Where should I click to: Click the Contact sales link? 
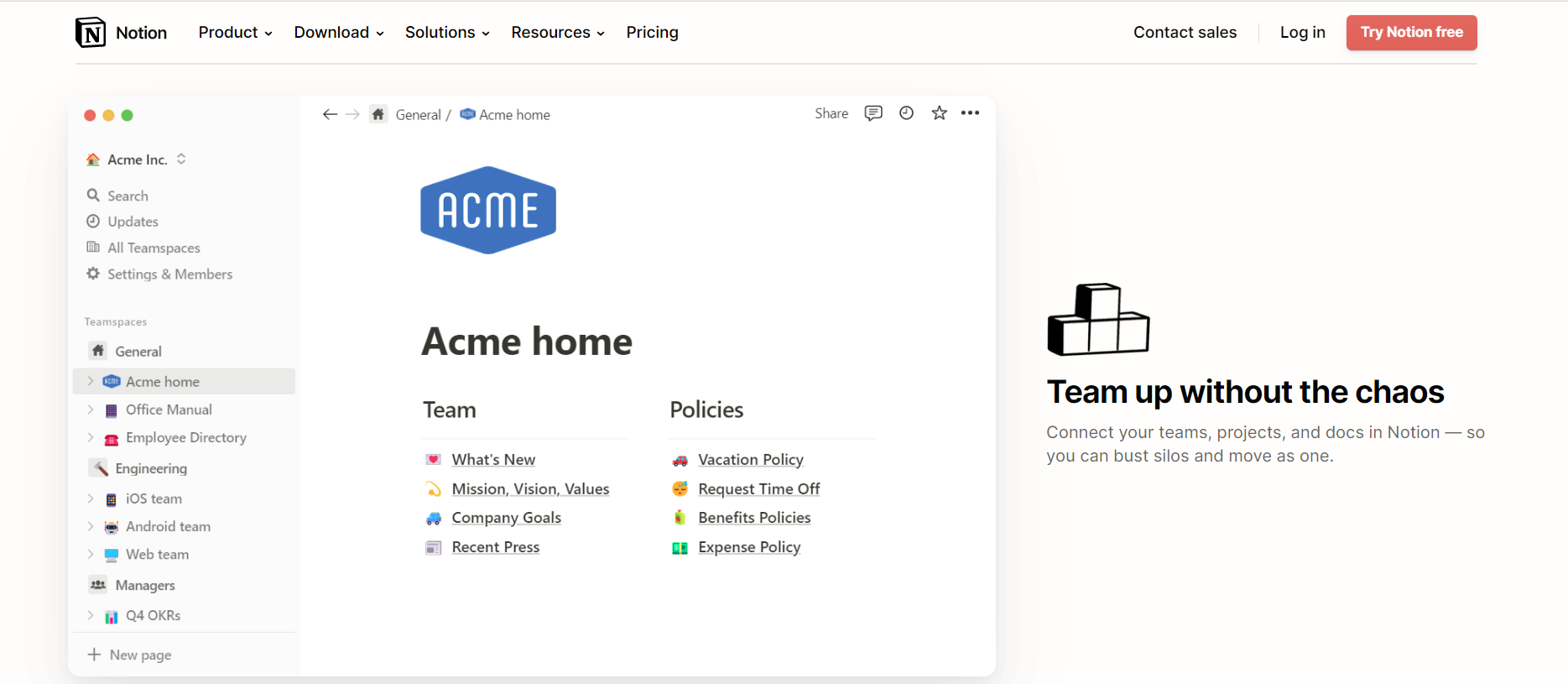click(1185, 32)
